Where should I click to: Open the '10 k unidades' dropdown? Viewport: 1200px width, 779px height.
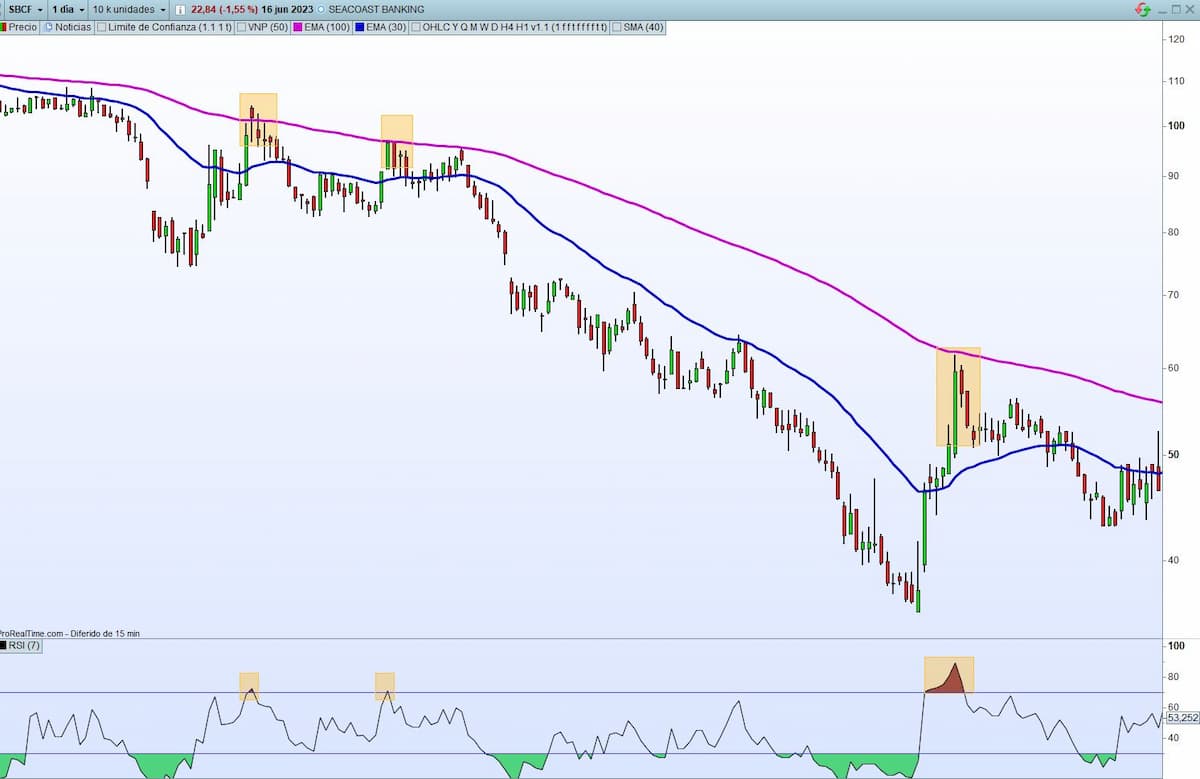point(128,9)
